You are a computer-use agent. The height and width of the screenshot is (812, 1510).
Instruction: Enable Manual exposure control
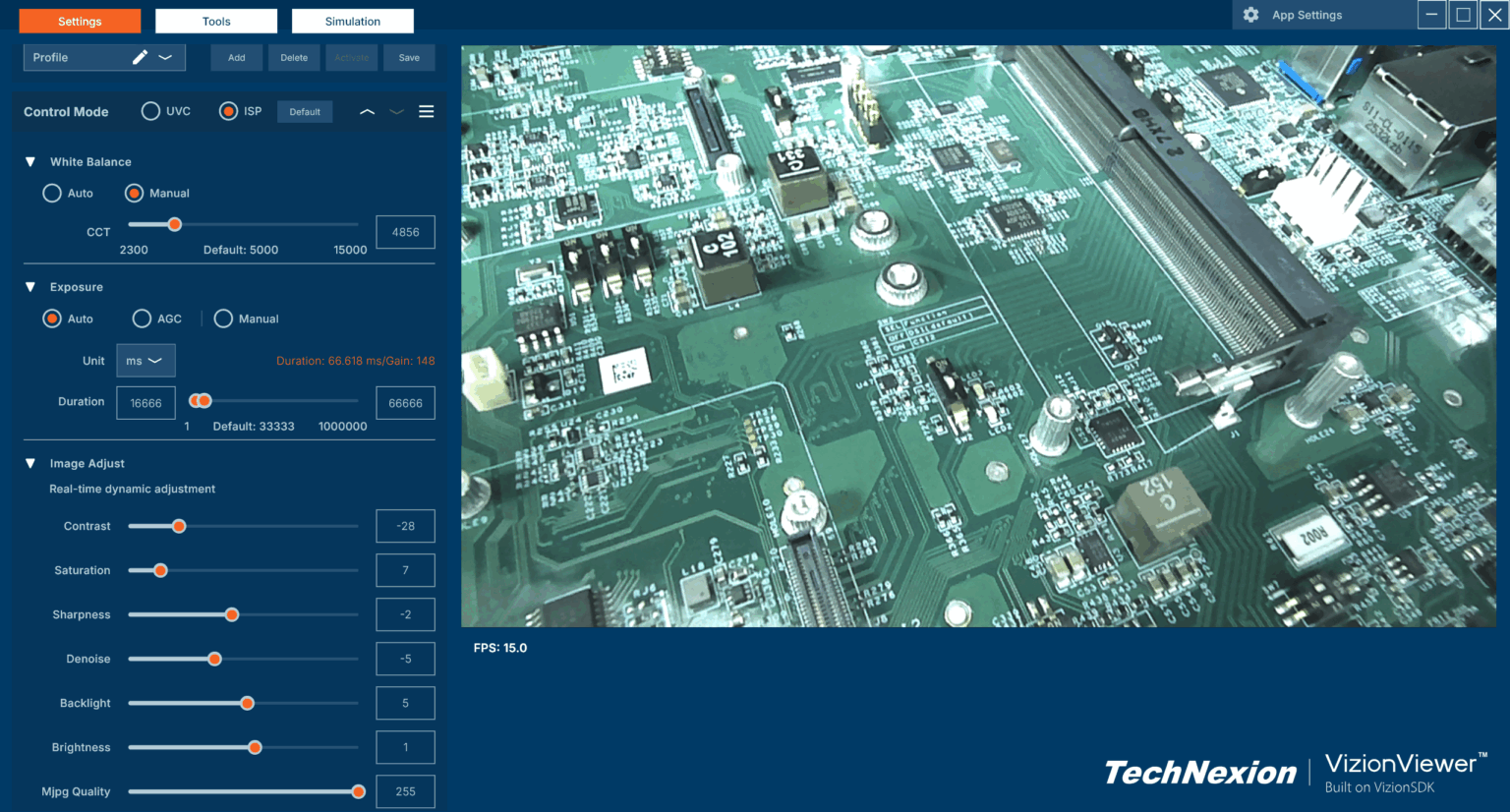[221, 318]
